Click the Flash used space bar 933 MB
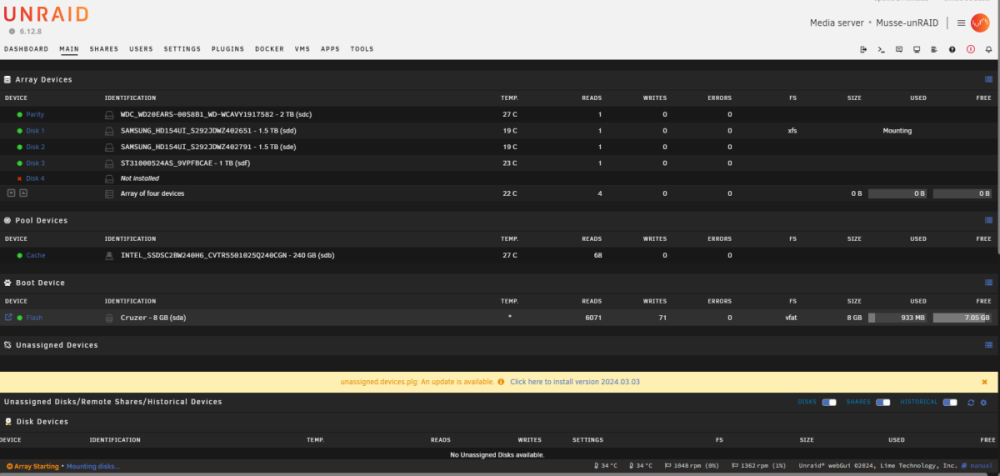 (898, 318)
